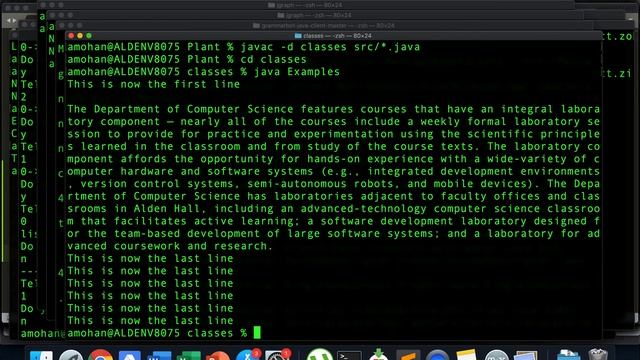Open the App Store icon with badge
The width and height of the screenshot is (640, 360).
pos(248,355)
